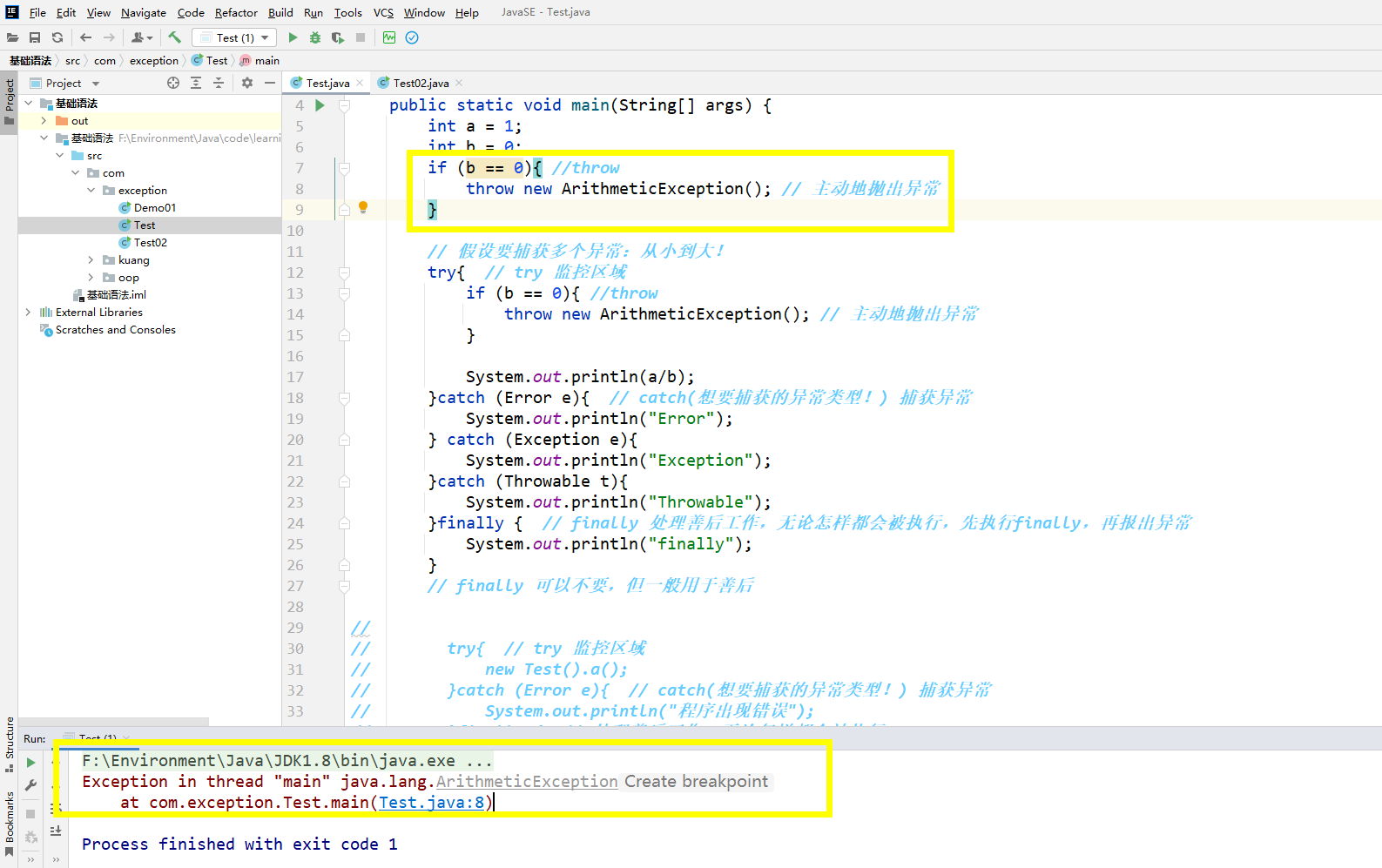1382x868 pixels.
Task: Rerun with the Run panel green play icon
Action: coord(31,762)
